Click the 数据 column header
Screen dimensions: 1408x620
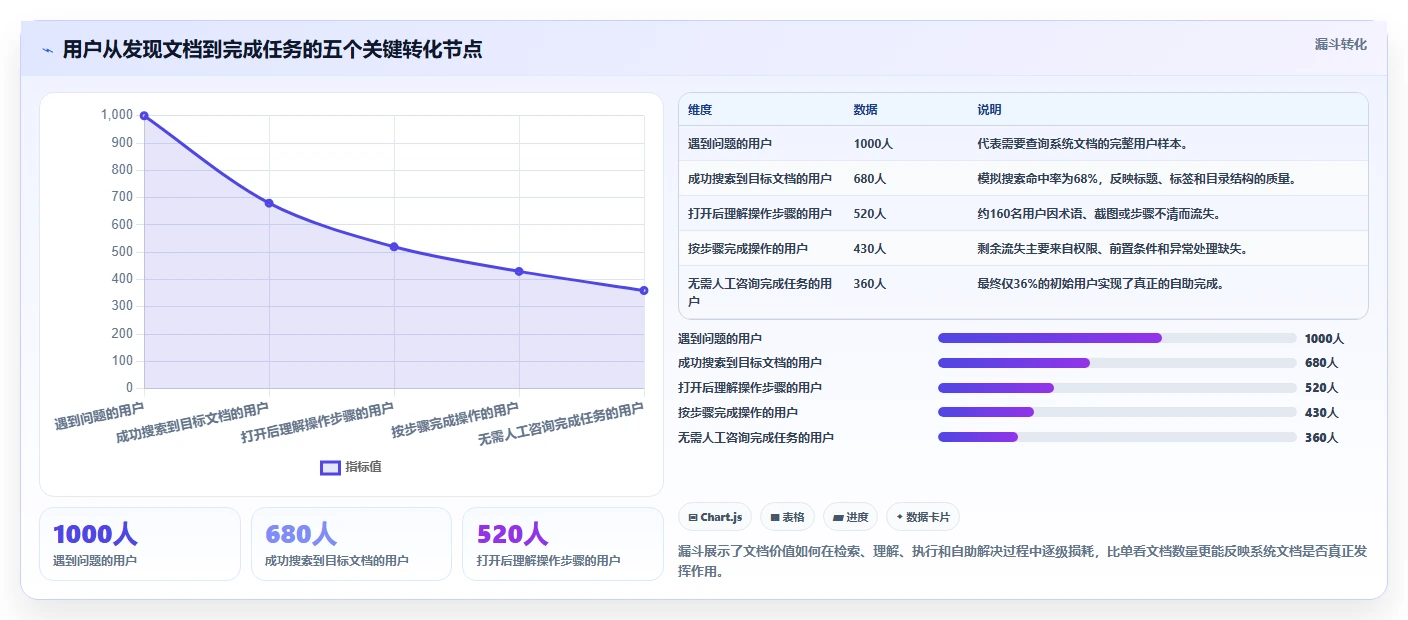[x=866, y=110]
